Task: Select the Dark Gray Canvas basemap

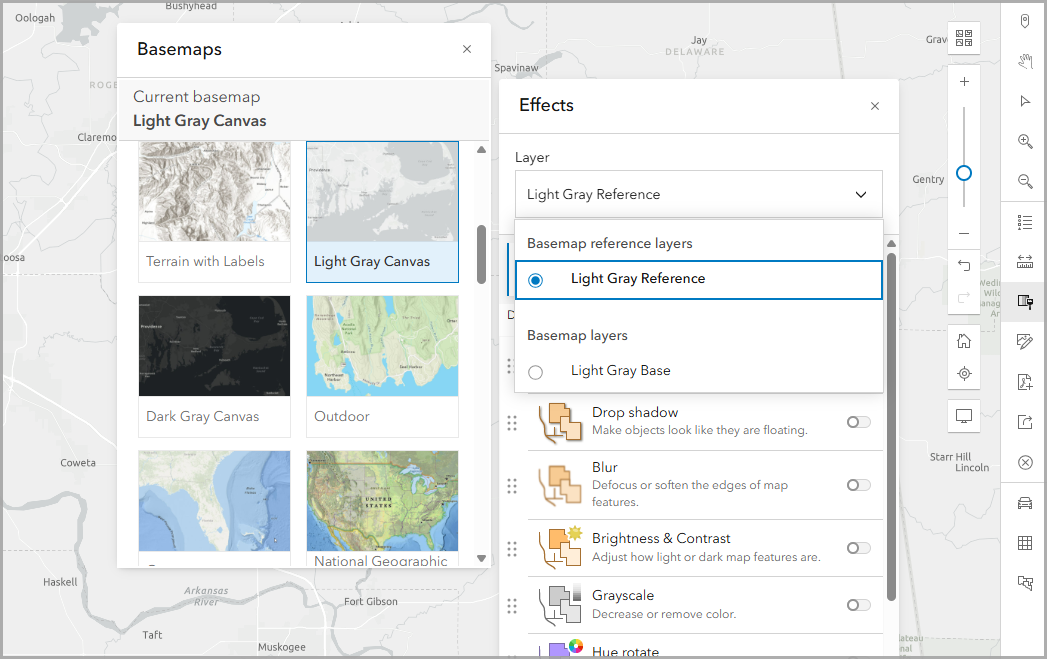Action: [x=214, y=345]
